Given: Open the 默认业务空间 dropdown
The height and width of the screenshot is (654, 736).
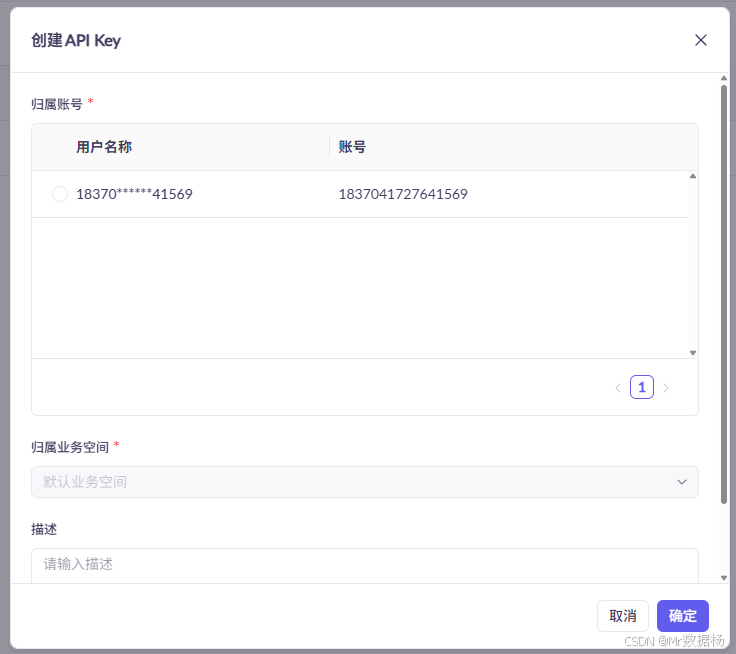Looking at the screenshot, I should pos(365,482).
